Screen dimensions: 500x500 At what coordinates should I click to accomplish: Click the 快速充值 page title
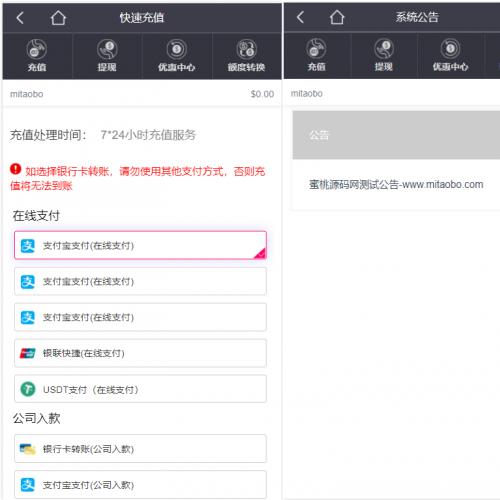pos(142,18)
